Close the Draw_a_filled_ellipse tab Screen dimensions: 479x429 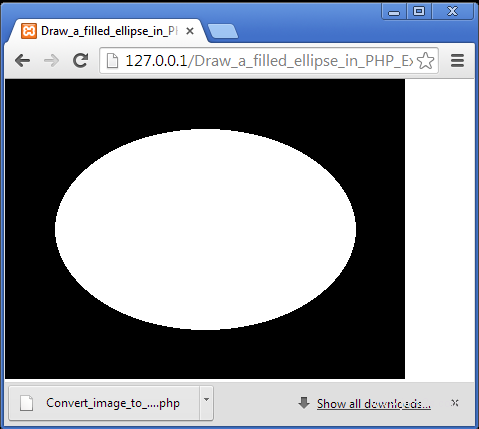tap(190, 31)
